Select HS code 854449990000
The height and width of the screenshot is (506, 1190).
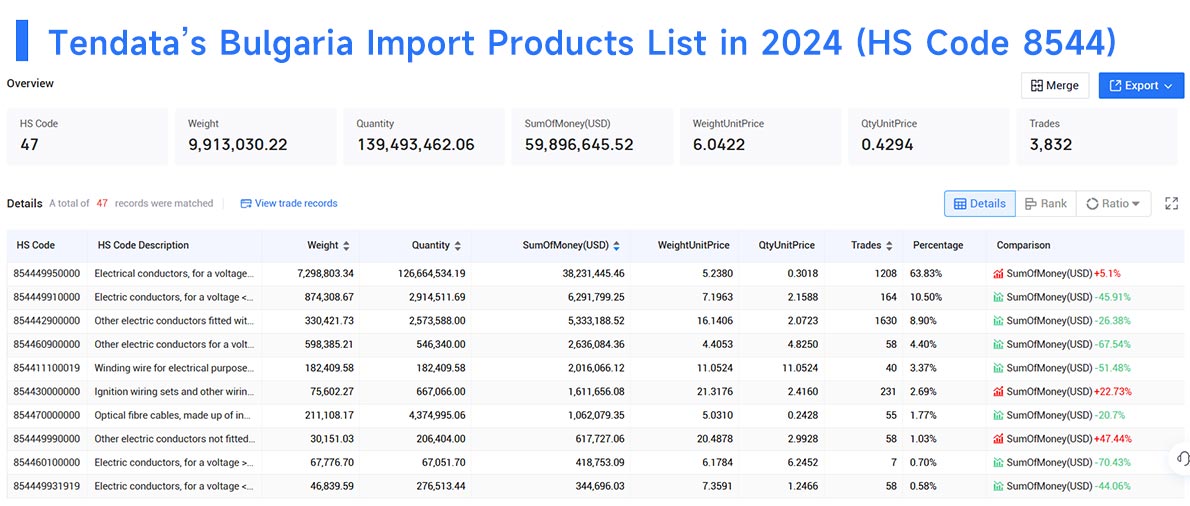(47, 438)
